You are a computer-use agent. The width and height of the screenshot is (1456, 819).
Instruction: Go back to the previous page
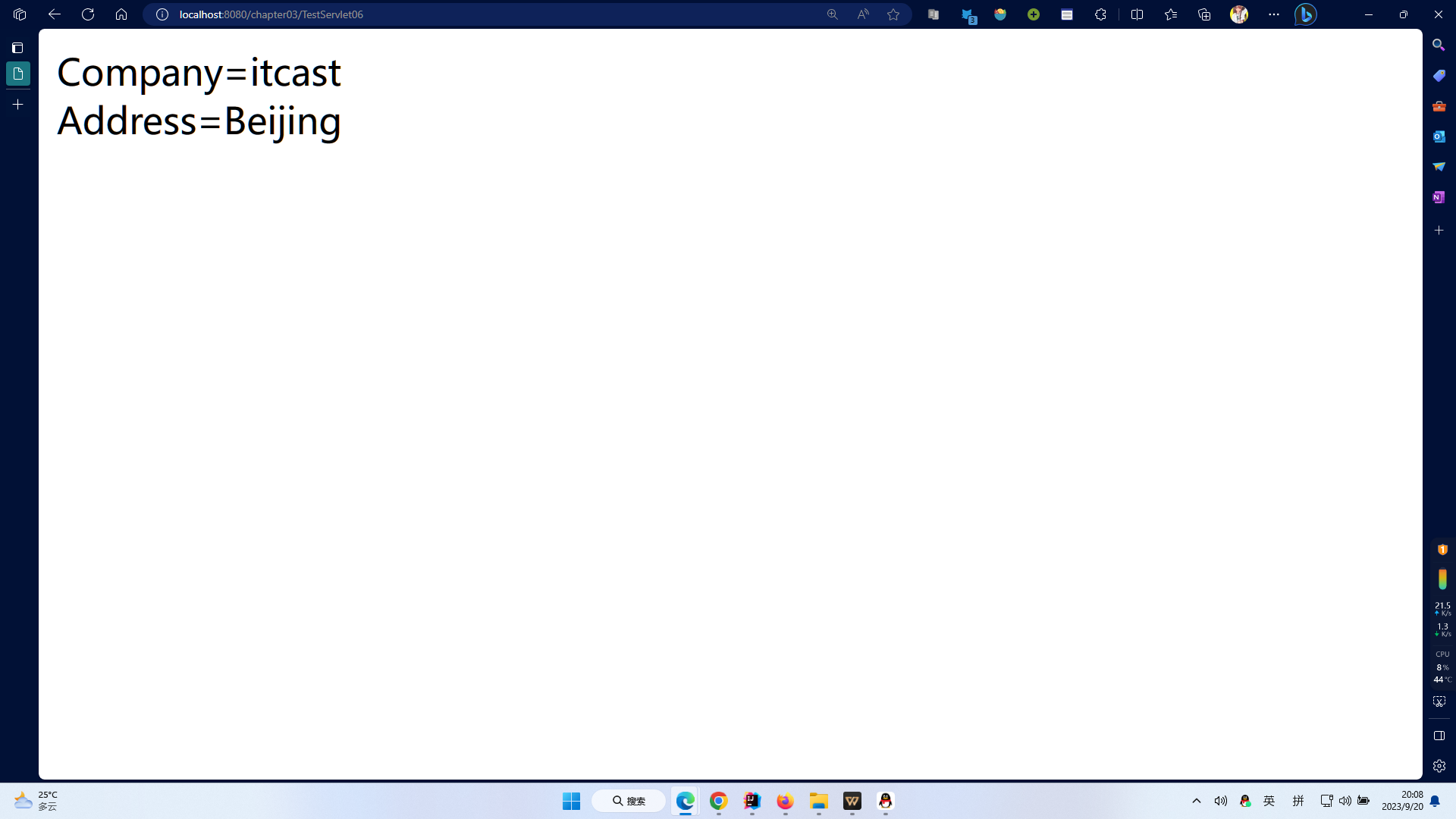[54, 14]
